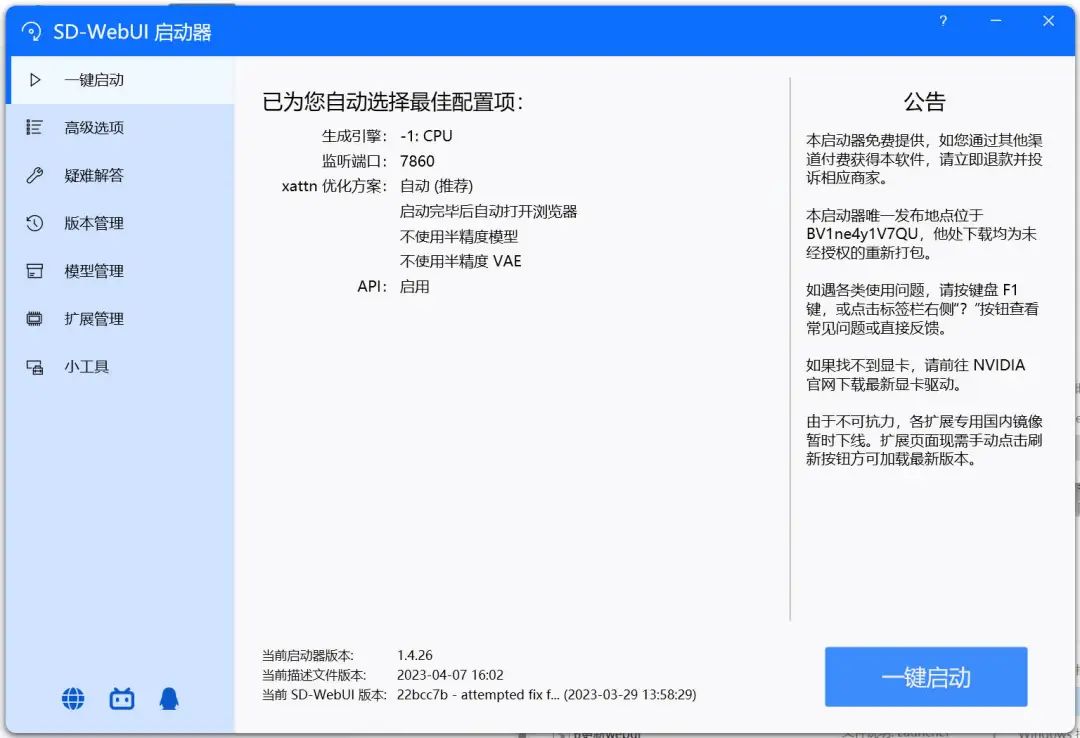Toggle the 不使用半精度模型 setting
The width and height of the screenshot is (1080, 738).
pyautogui.click(x=460, y=236)
